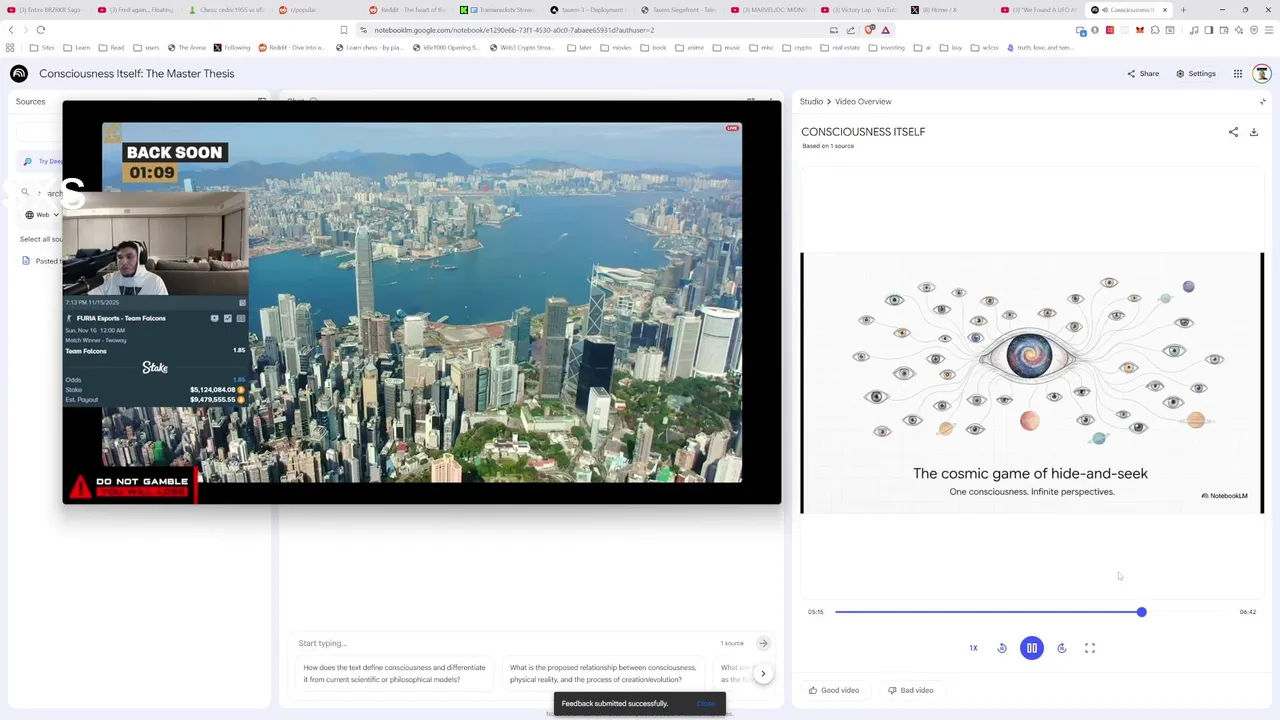Bookmark this page icon in address bar
1280x720 pixels.
point(344,30)
